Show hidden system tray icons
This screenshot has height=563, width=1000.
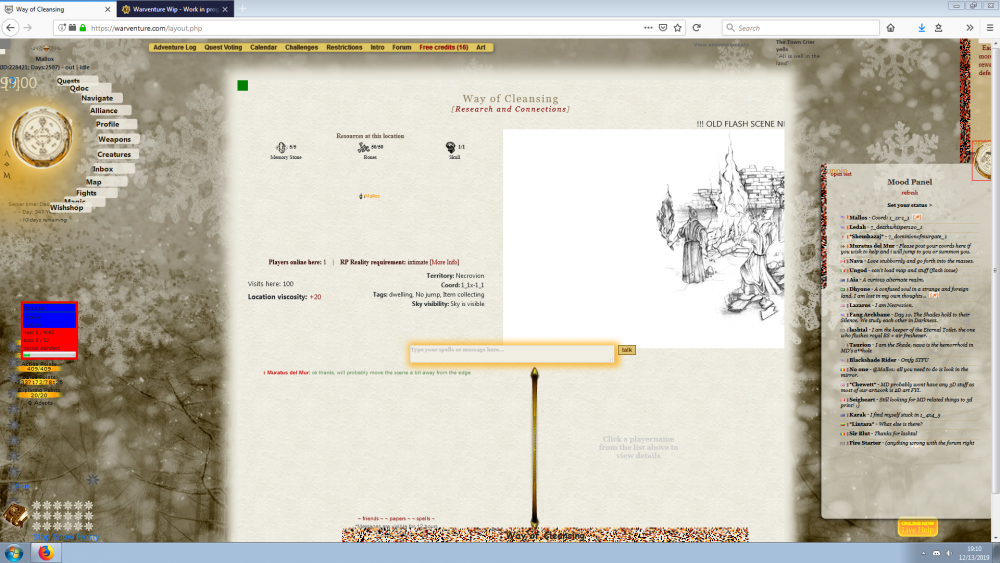pyautogui.click(x=923, y=553)
